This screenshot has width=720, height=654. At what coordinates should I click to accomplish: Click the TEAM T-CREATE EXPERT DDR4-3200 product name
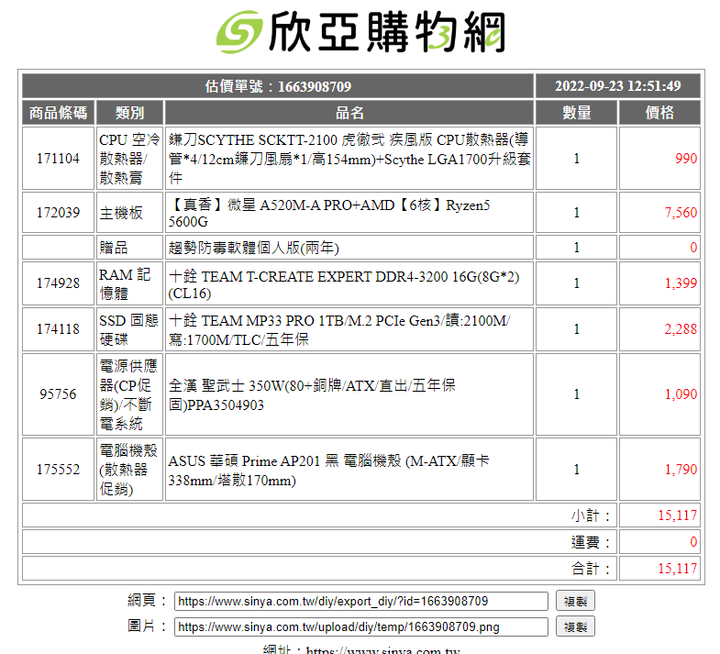point(344,284)
